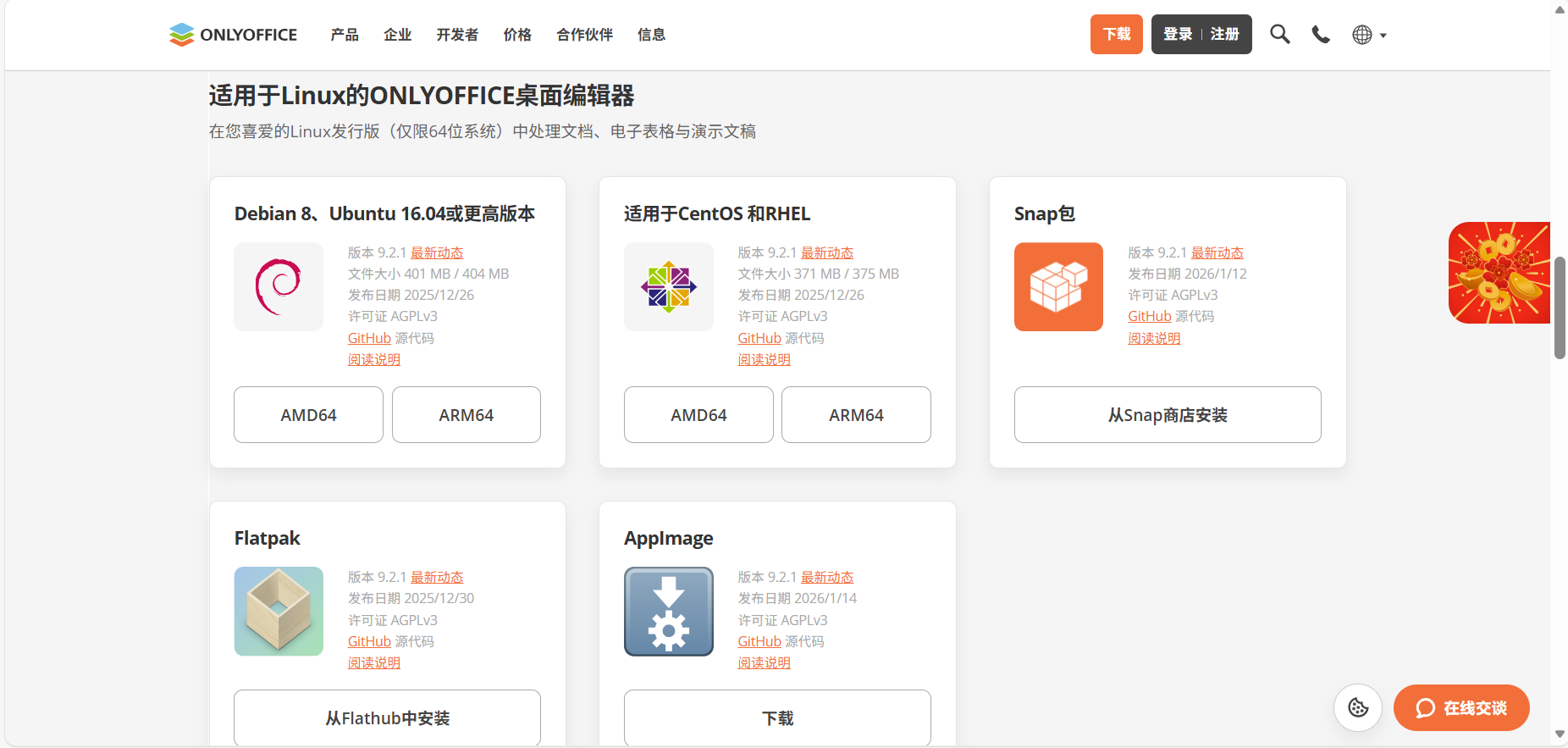The width and height of the screenshot is (1568, 748).
Task: Open 阅读说明 link in Flatpak card
Action: coord(374,662)
